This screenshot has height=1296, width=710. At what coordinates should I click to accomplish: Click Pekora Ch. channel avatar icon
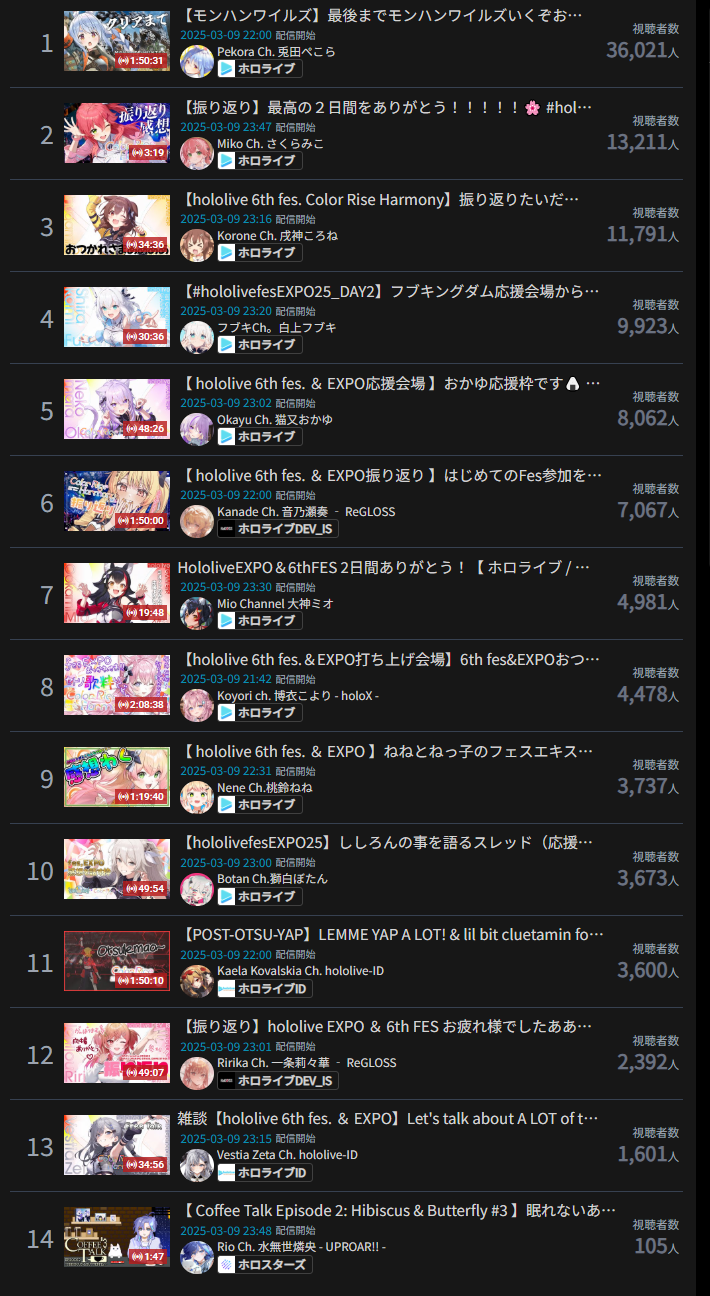(x=196, y=60)
